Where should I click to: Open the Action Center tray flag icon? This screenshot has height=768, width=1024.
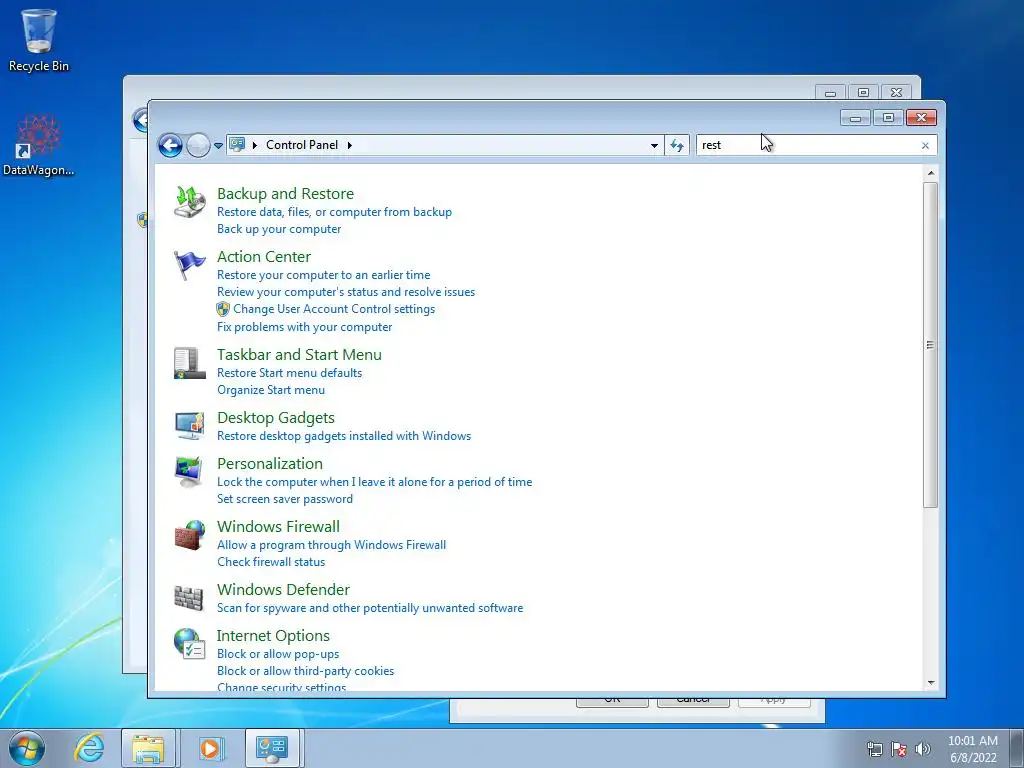(x=899, y=749)
